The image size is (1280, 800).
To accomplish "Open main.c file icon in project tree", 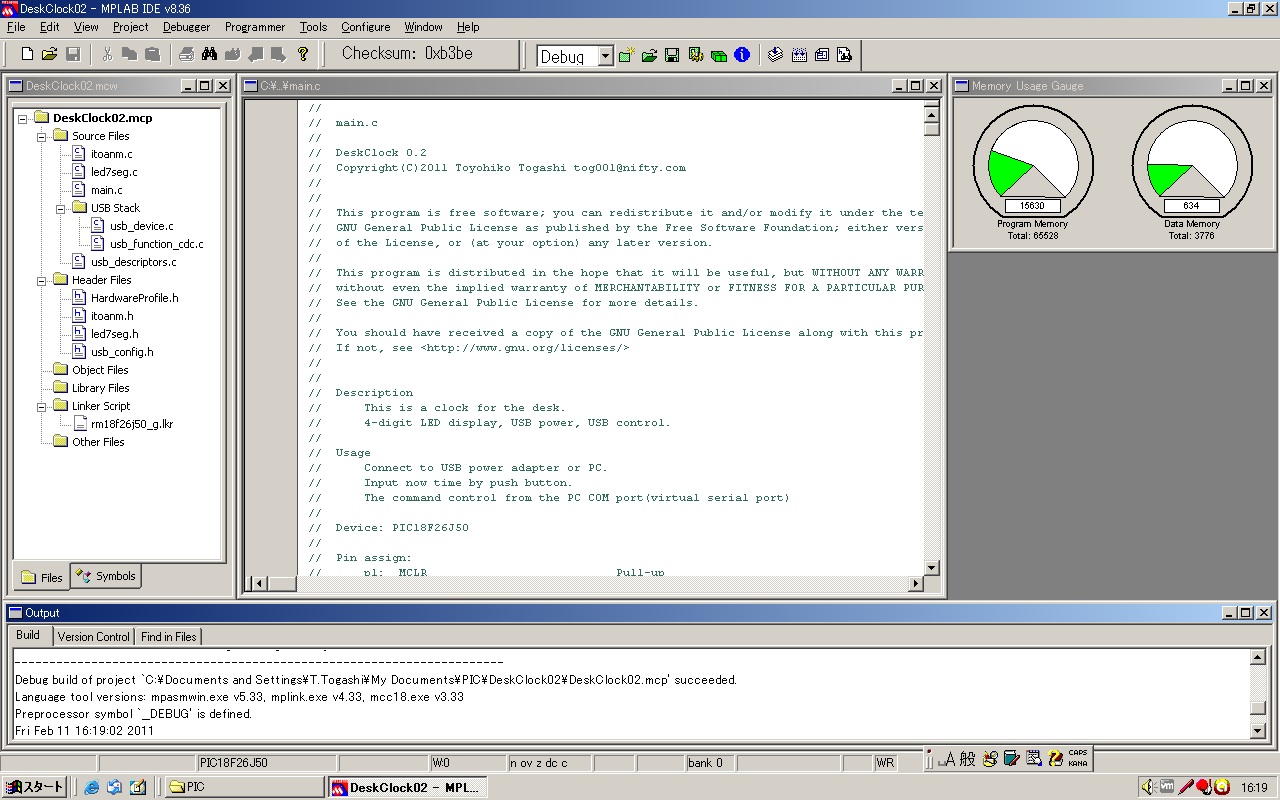I will click(79, 189).
